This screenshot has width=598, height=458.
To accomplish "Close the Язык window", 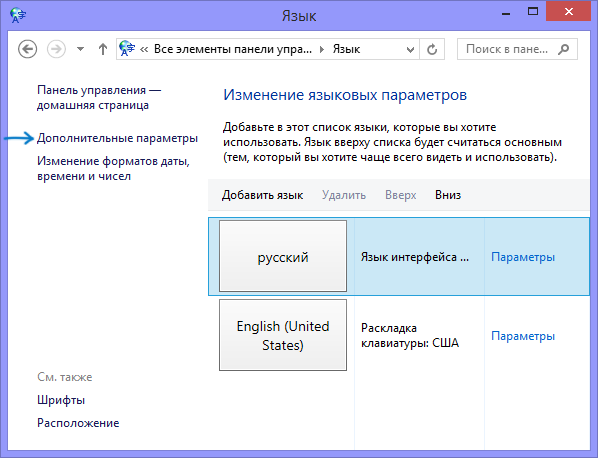I will (x=569, y=11).
